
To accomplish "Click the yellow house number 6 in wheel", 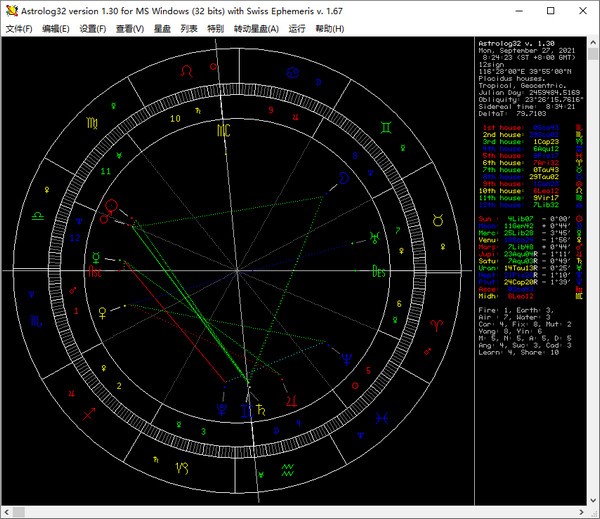I will 399,304.
